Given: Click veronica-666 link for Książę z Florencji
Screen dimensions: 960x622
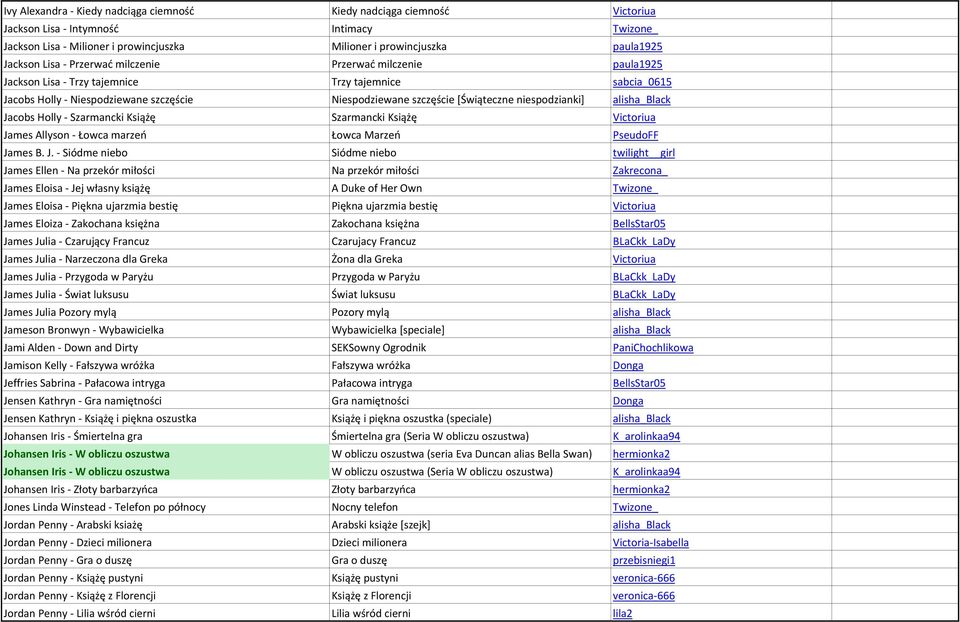Looking at the screenshot, I should click(643, 597).
